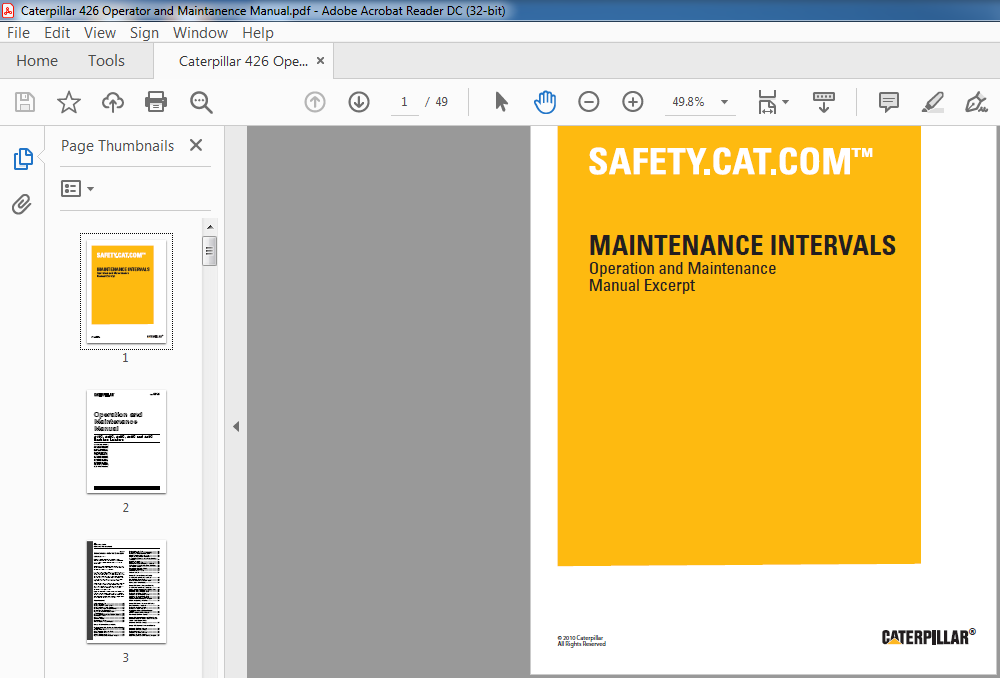Add a comment speech bubble
This screenshot has height=678, width=1000.
(888, 102)
